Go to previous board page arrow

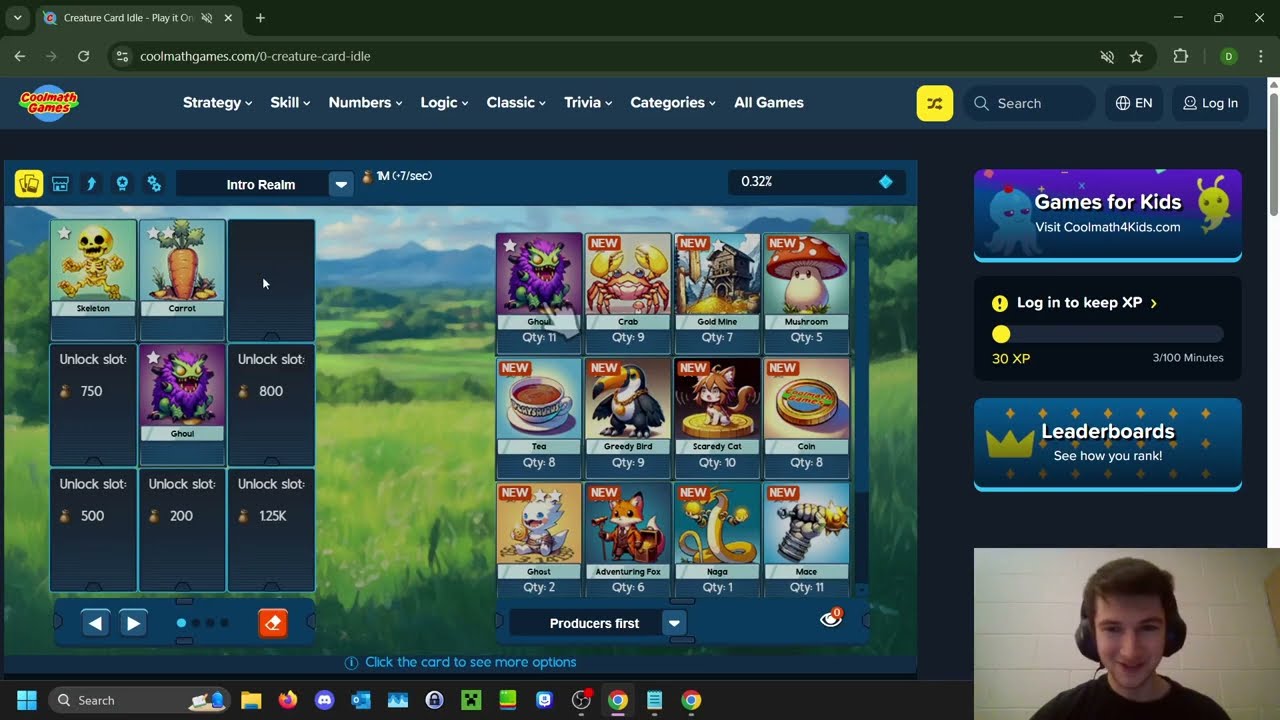(95, 623)
